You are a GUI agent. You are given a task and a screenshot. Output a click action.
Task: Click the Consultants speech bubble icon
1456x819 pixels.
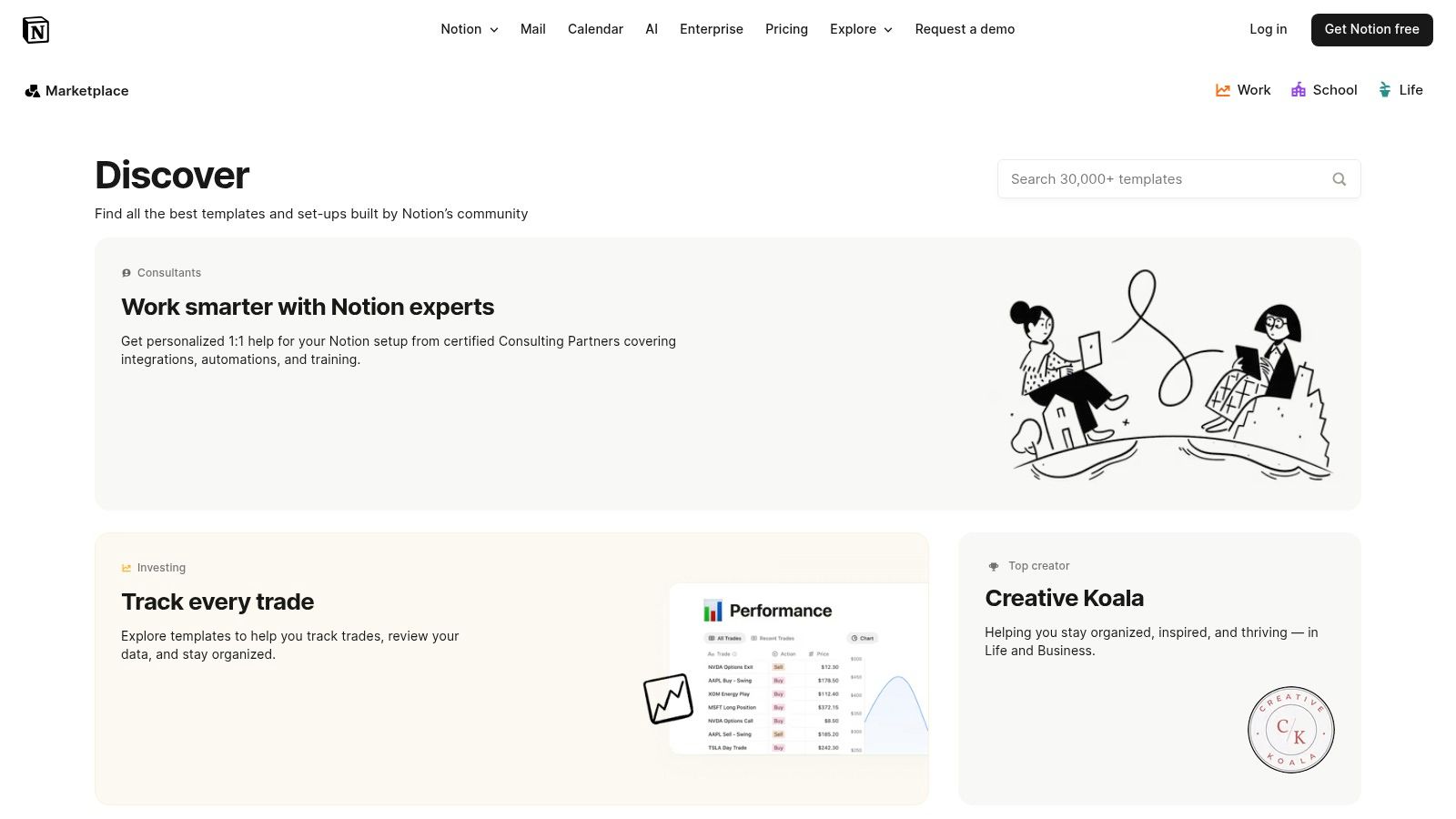click(126, 272)
